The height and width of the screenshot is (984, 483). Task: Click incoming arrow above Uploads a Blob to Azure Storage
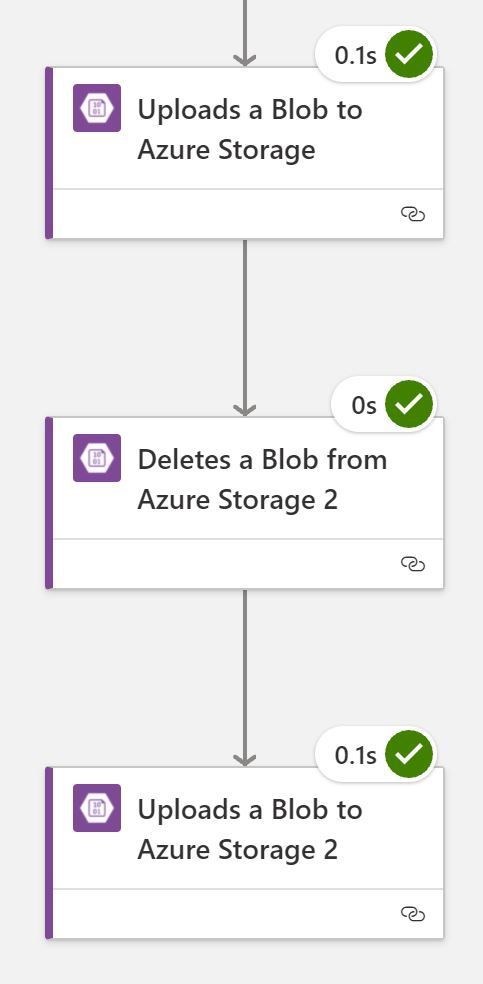[245, 33]
